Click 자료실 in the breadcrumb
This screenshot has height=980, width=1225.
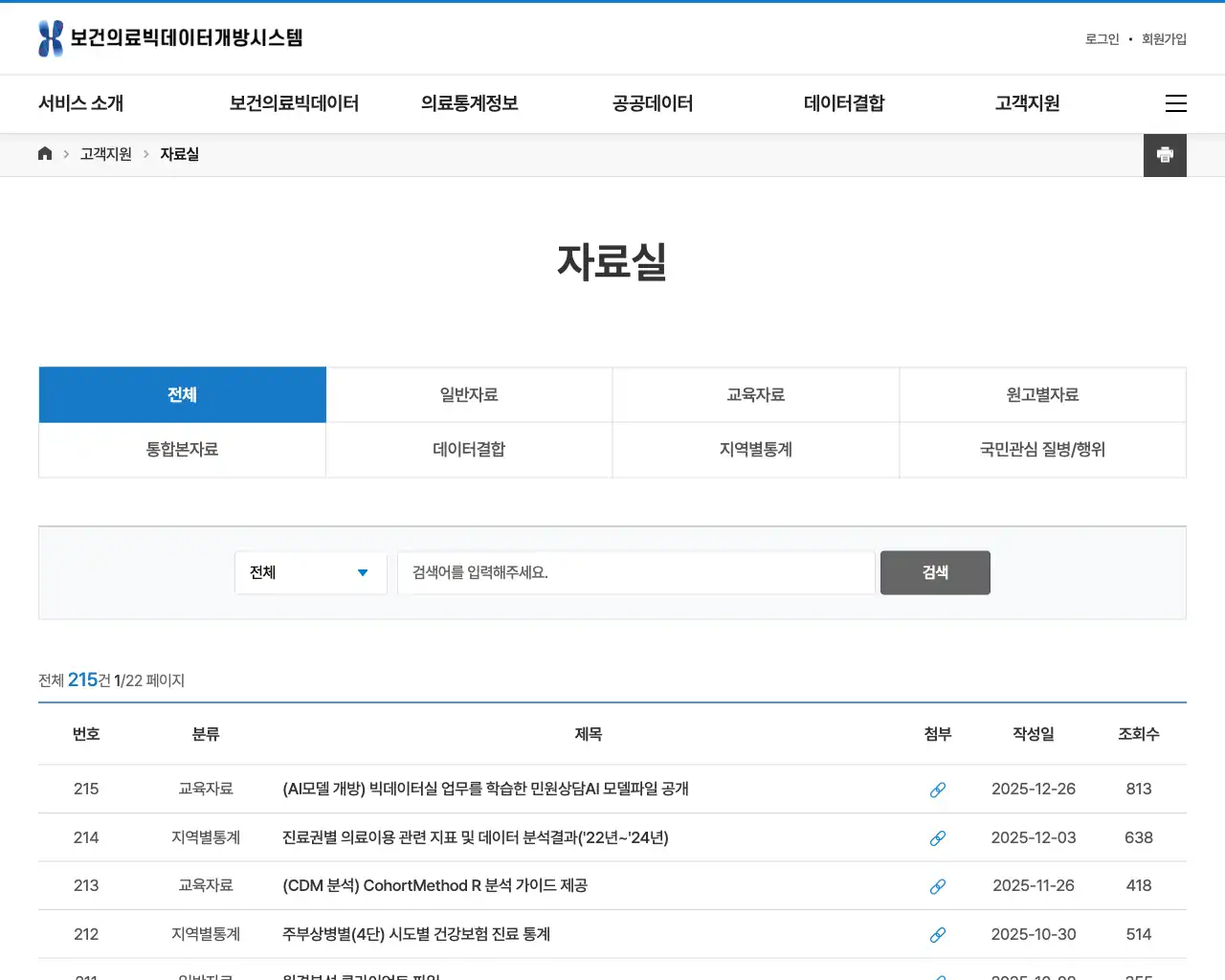pyautogui.click(x=180, y=154)
